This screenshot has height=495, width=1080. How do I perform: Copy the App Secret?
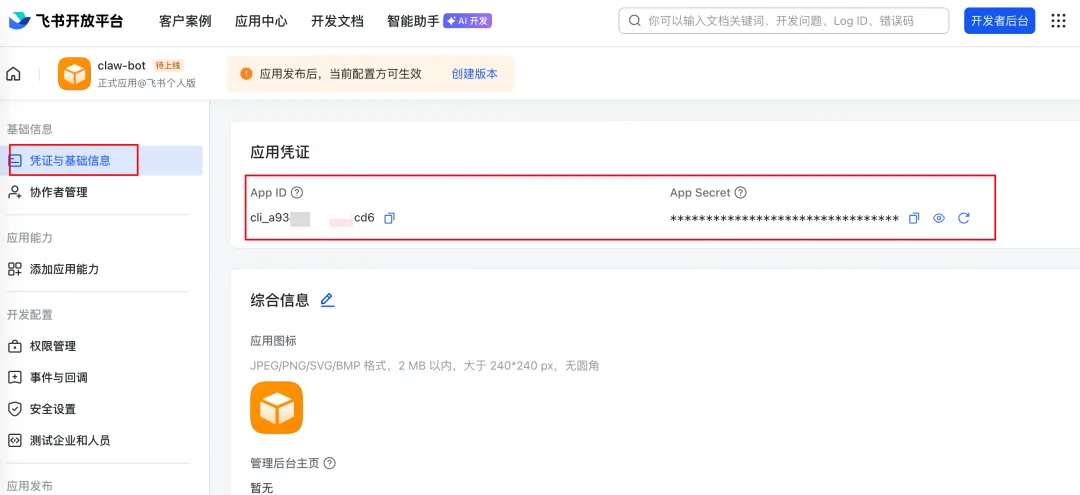click(914, 218)
